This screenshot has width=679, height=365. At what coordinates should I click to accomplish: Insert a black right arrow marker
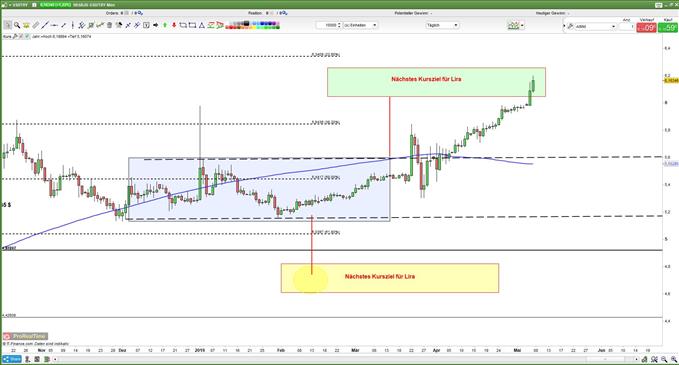pos(155,25)
